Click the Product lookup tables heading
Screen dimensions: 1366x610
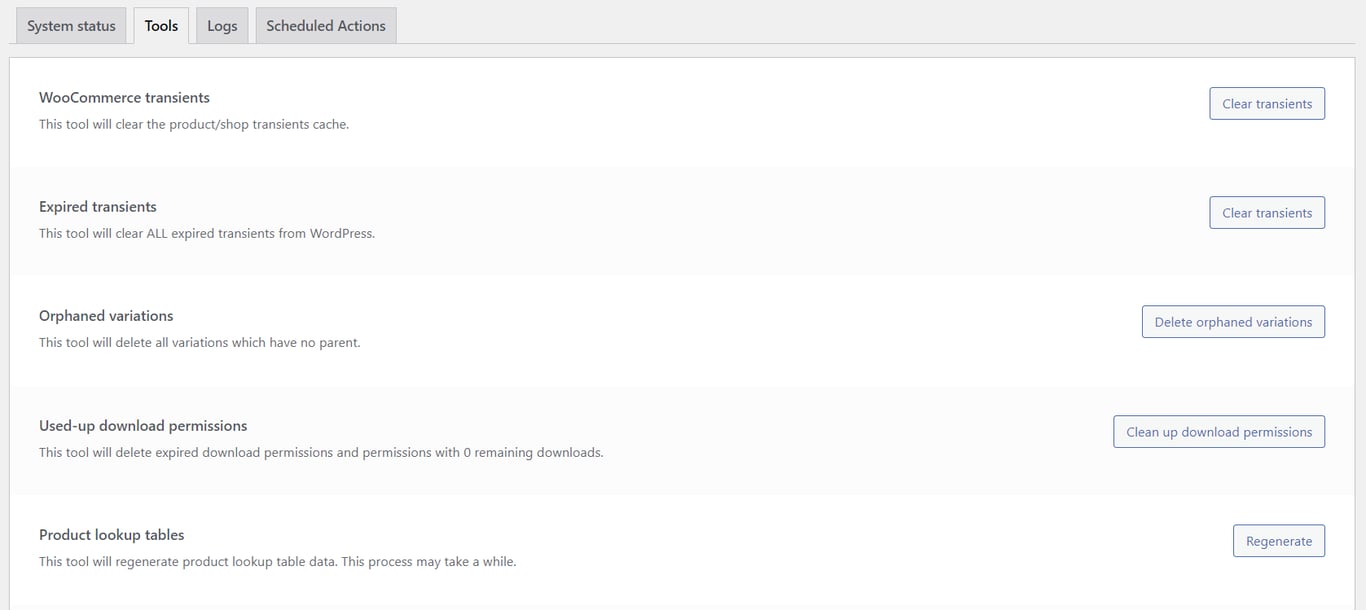(x=111, y=534)
